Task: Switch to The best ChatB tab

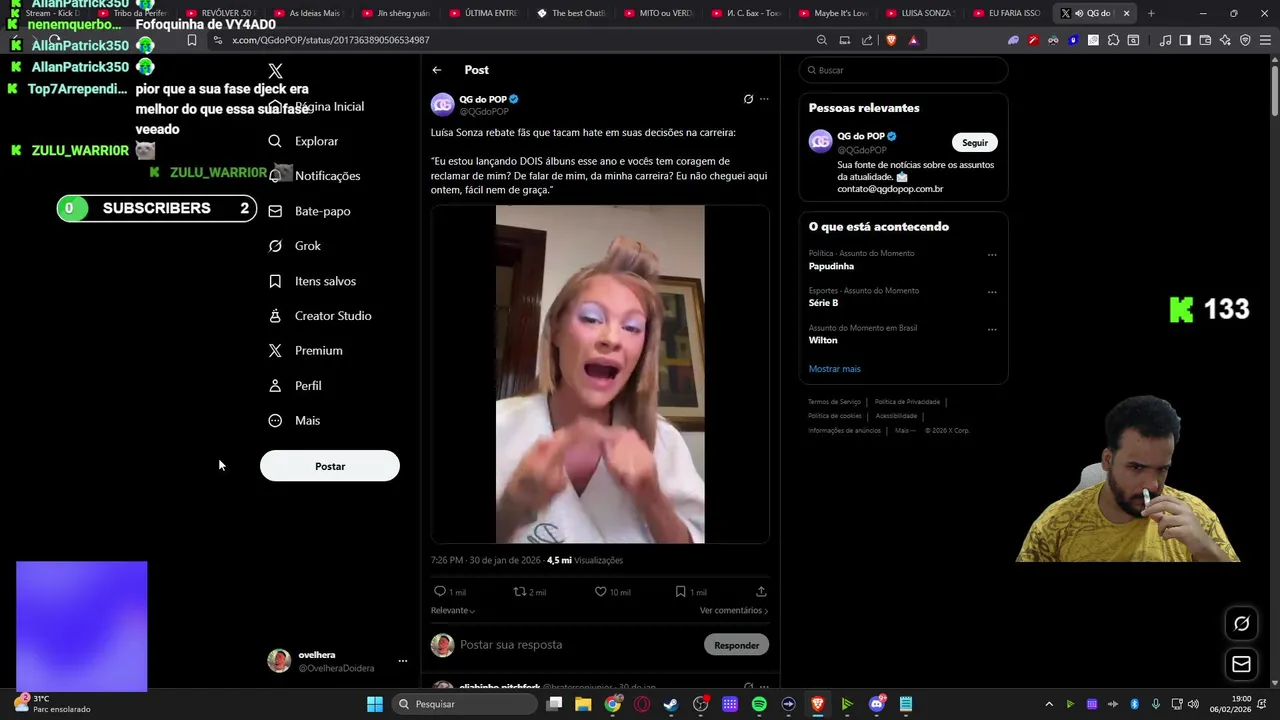Action: [571, 13]
